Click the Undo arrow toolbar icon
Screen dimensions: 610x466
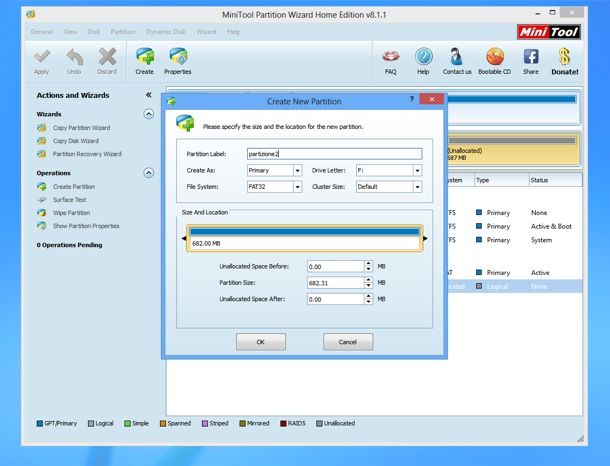click(74, 57)
